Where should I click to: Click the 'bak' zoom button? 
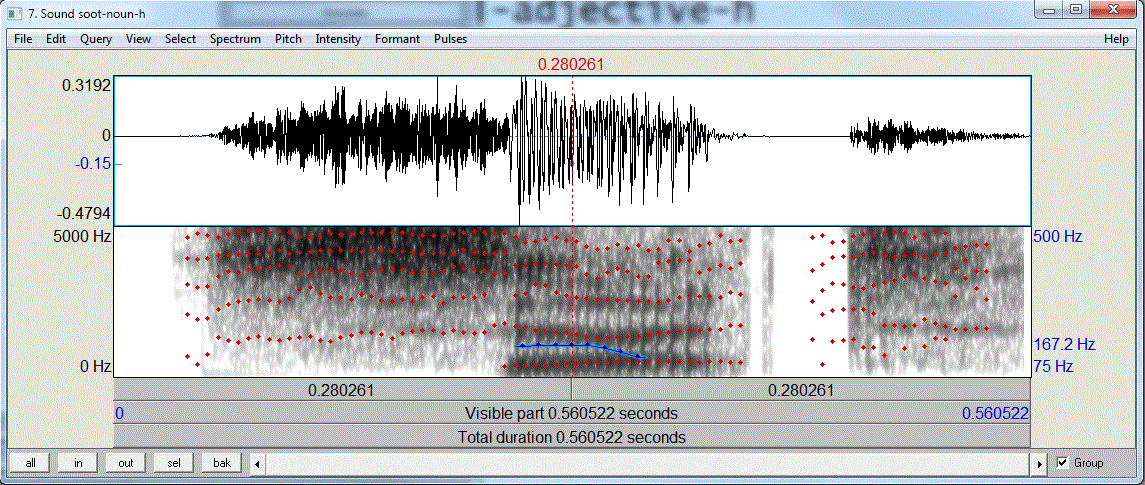pos(222,463)
